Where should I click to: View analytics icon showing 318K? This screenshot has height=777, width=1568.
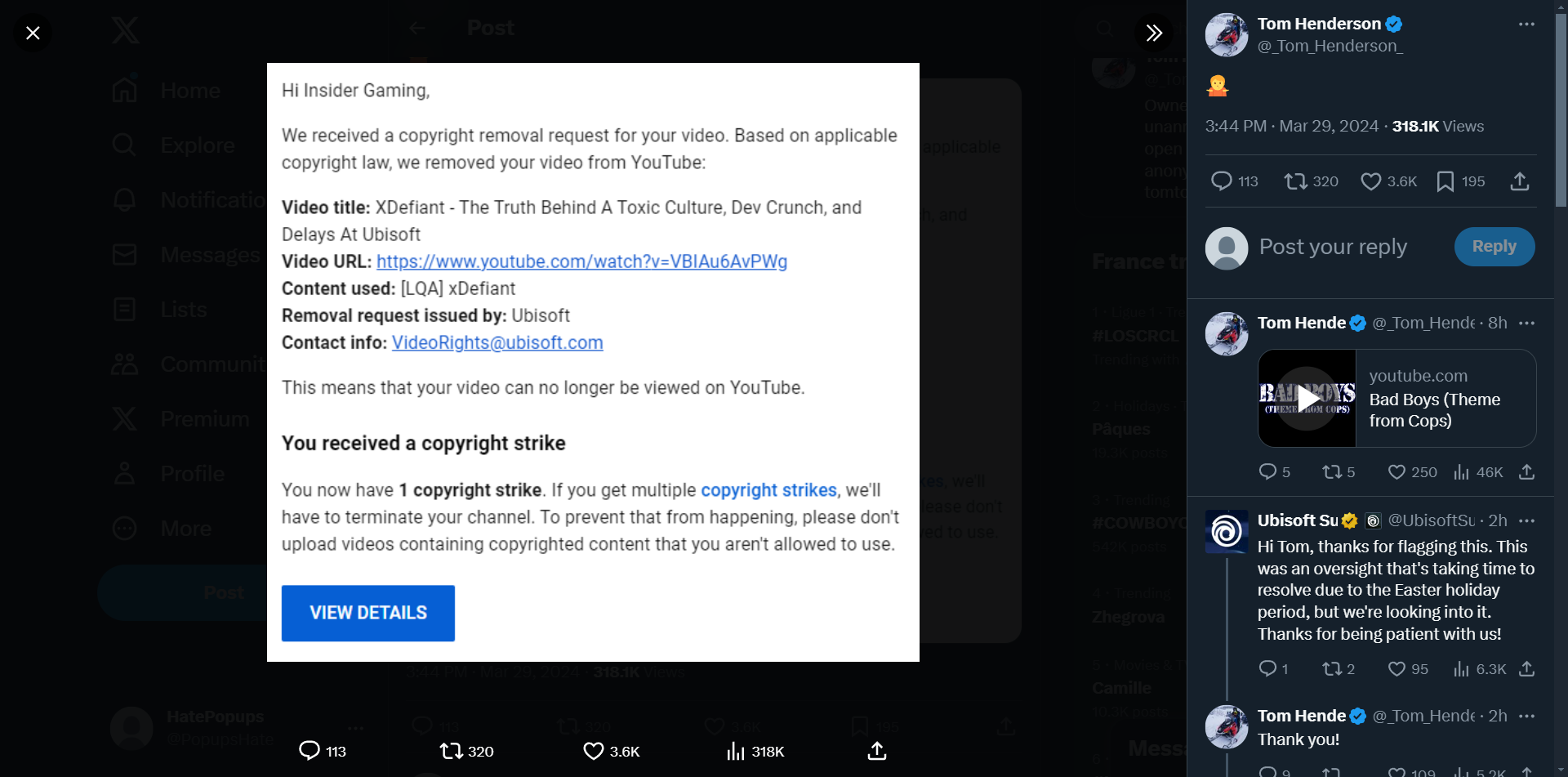coord(755,751)
